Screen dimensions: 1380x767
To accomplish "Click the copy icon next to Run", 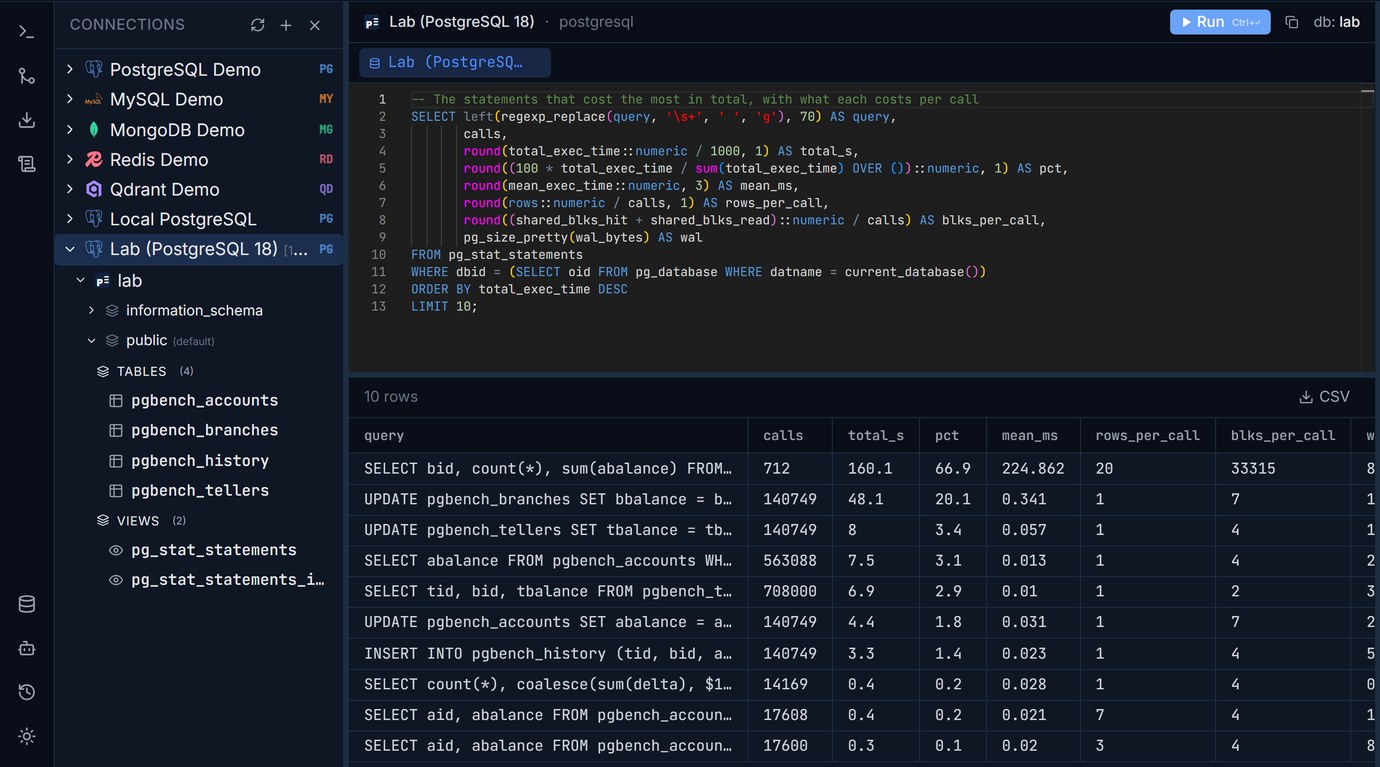I will 1291,22.
